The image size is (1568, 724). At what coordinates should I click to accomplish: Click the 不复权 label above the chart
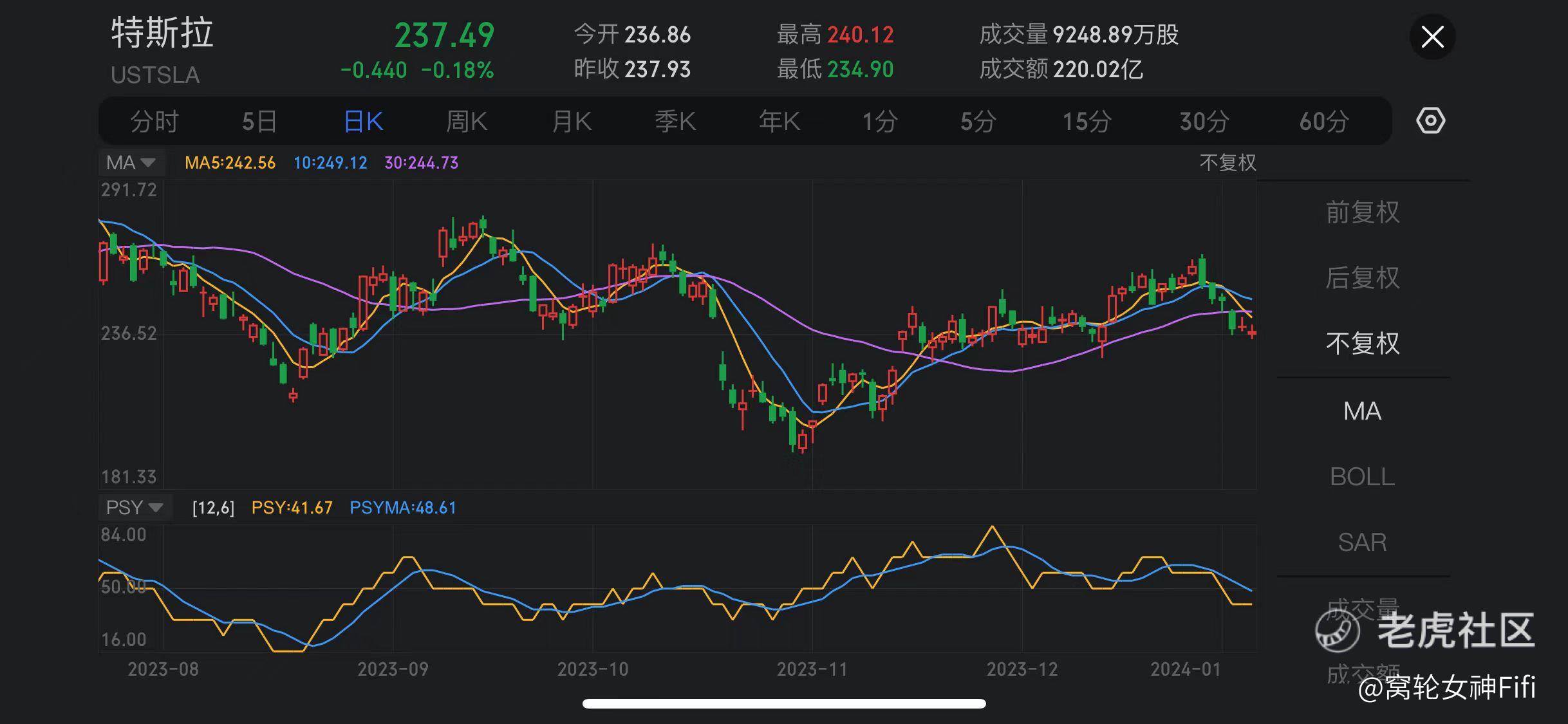[x=1227, y=162]
